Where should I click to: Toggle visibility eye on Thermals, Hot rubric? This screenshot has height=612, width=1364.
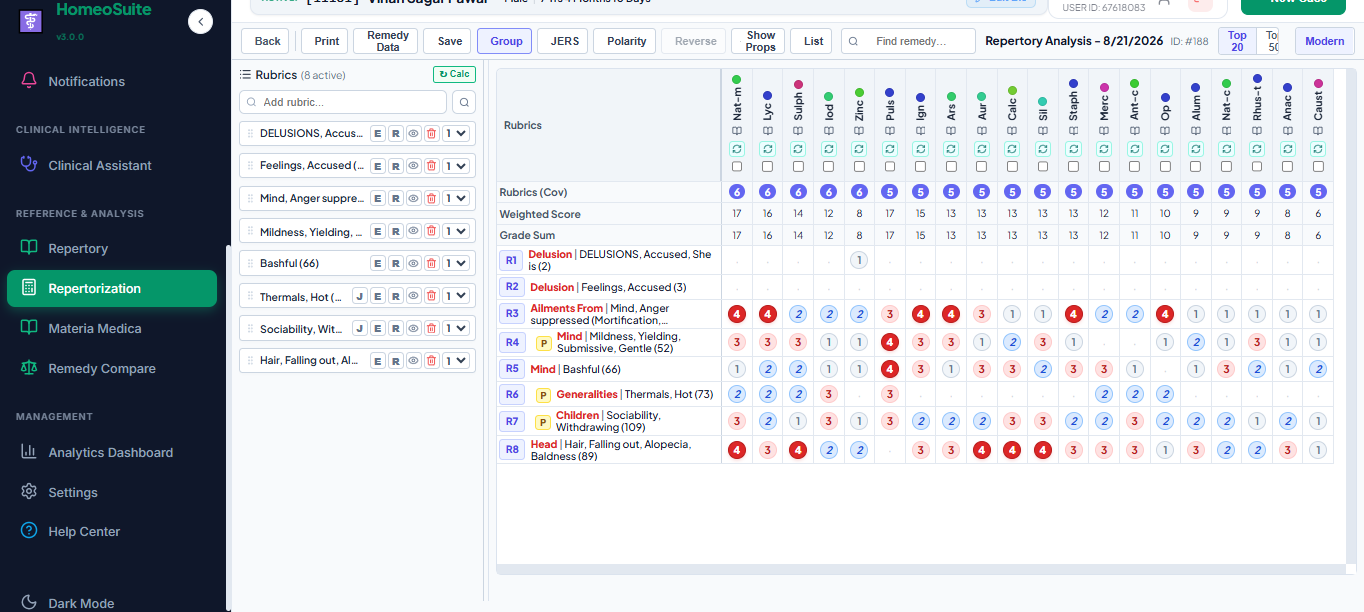click(x=413, y=296)
